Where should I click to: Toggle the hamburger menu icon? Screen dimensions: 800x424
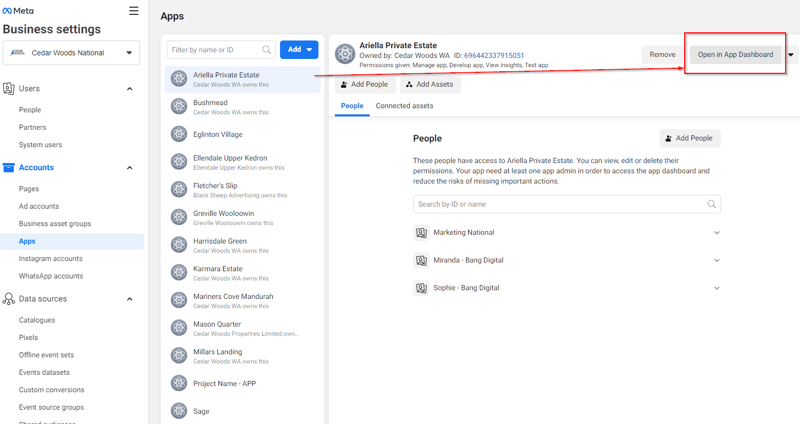coord(134,11)
